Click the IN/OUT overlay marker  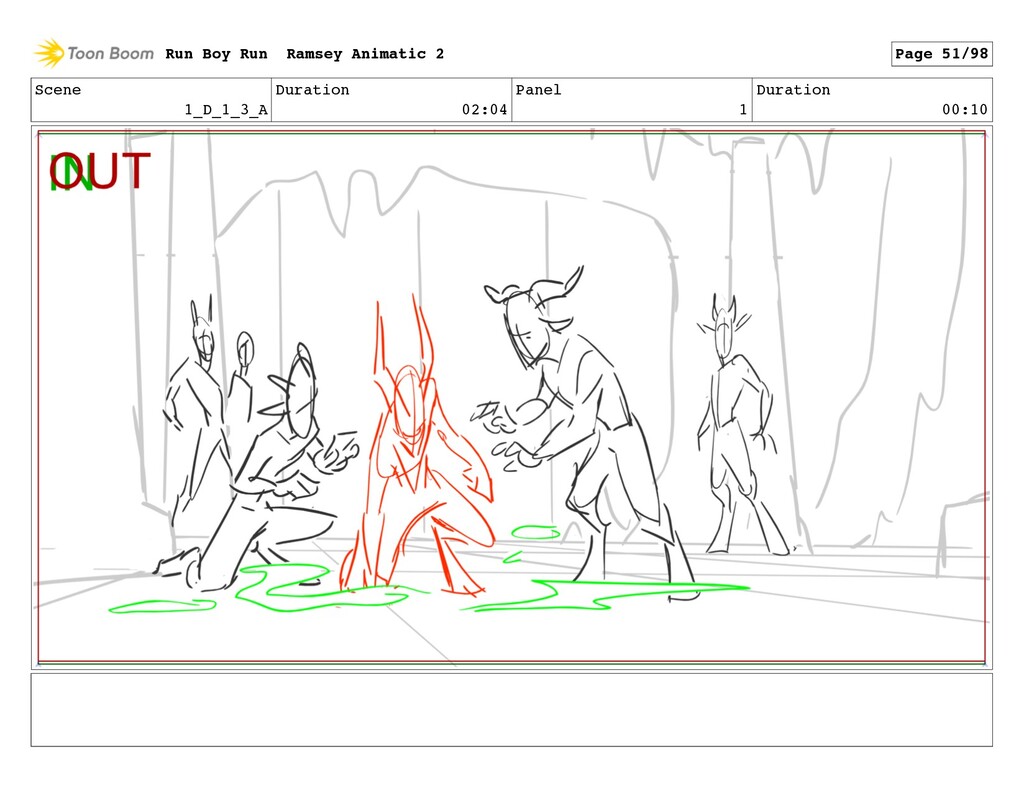coord(100,172)
